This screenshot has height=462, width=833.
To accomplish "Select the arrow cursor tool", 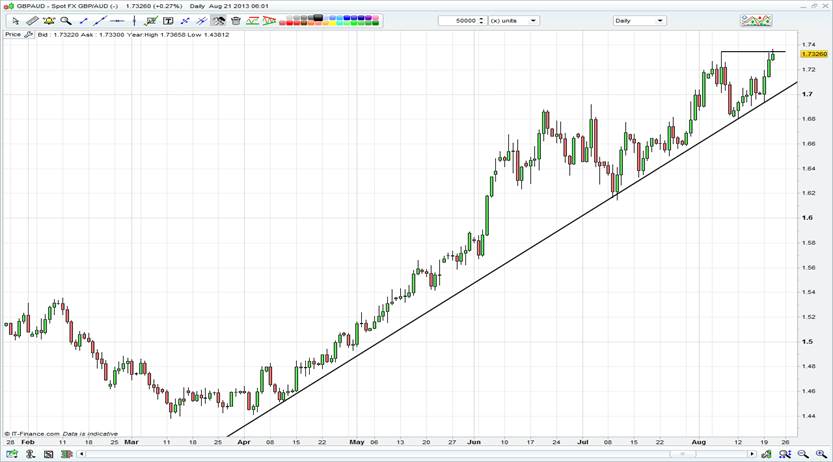I will (15, 20).
